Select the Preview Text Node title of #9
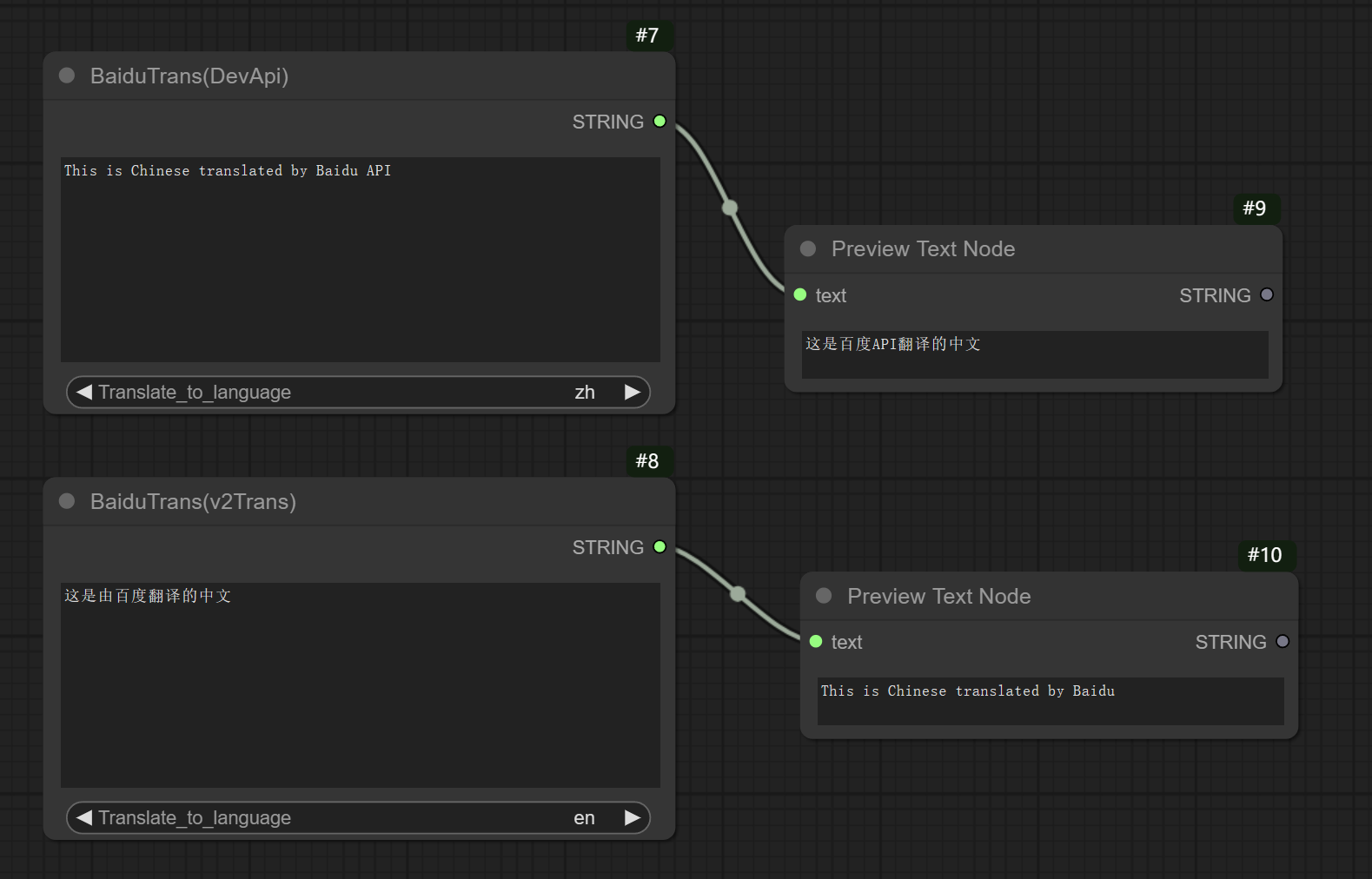The image size is (1372, 879). [923, 248]
